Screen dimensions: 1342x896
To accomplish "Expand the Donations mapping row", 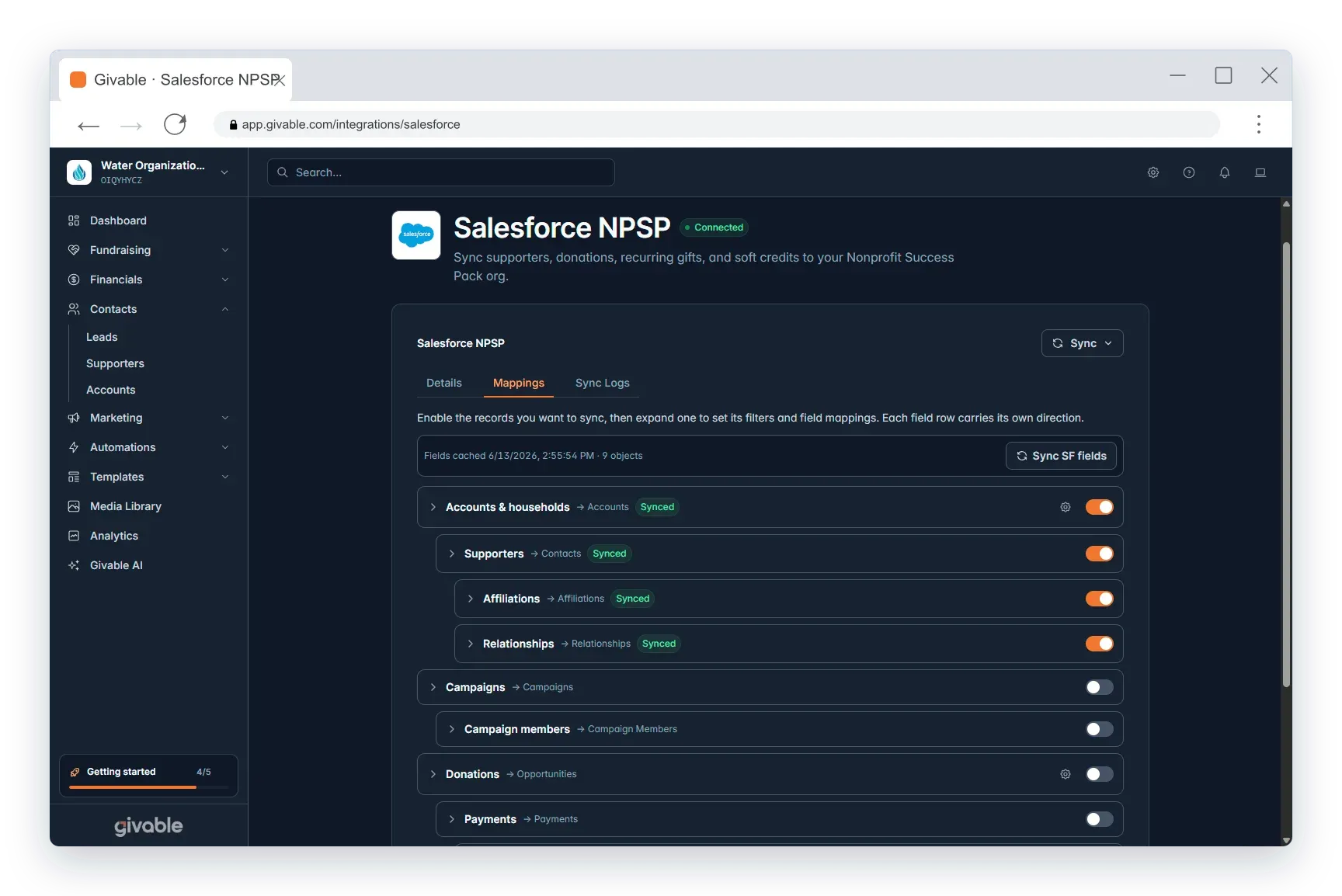I will click(433, 774).
